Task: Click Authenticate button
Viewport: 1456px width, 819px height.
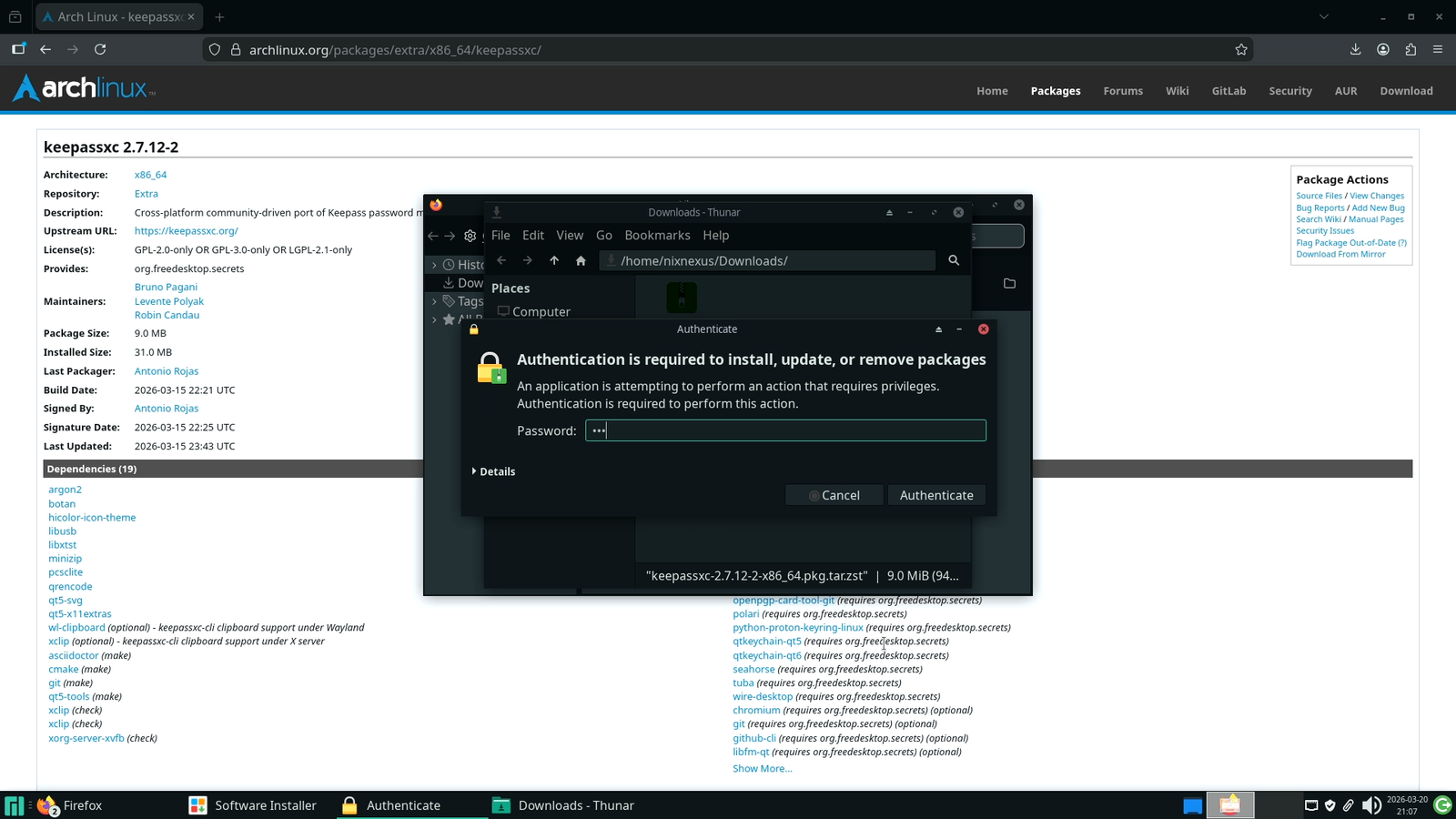Action: pos(936,495)
